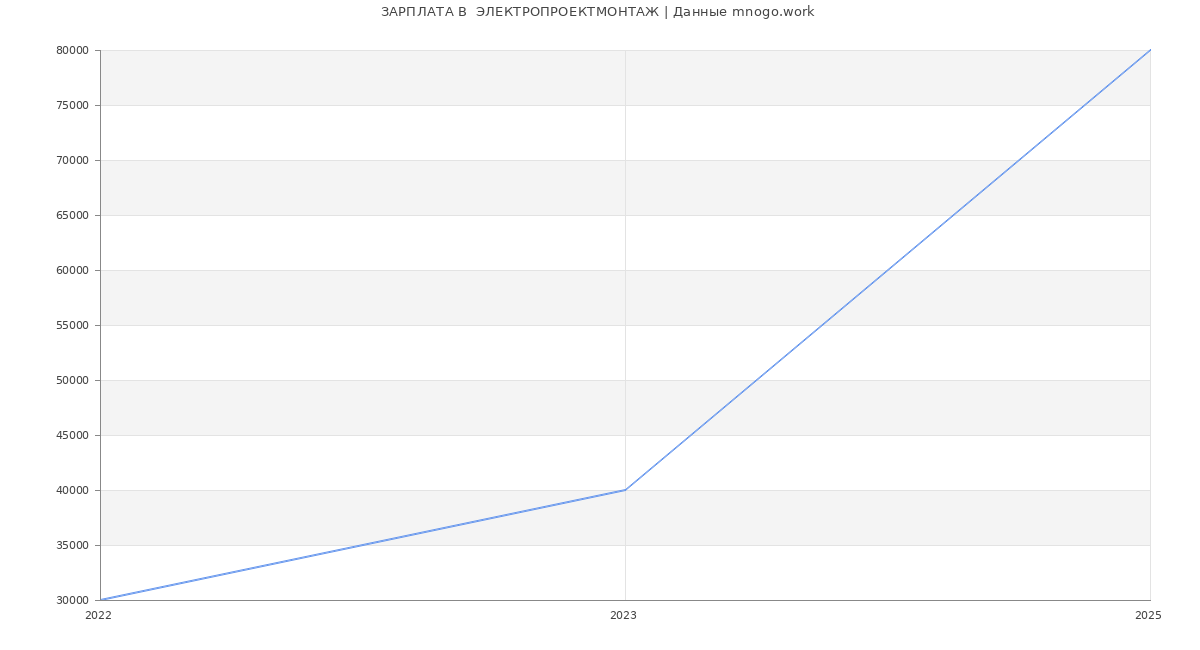The width and height of the screenshot is (1200, 650).
Task: Click the line segment between 2023 and 2025
Action: pos(888,270)
